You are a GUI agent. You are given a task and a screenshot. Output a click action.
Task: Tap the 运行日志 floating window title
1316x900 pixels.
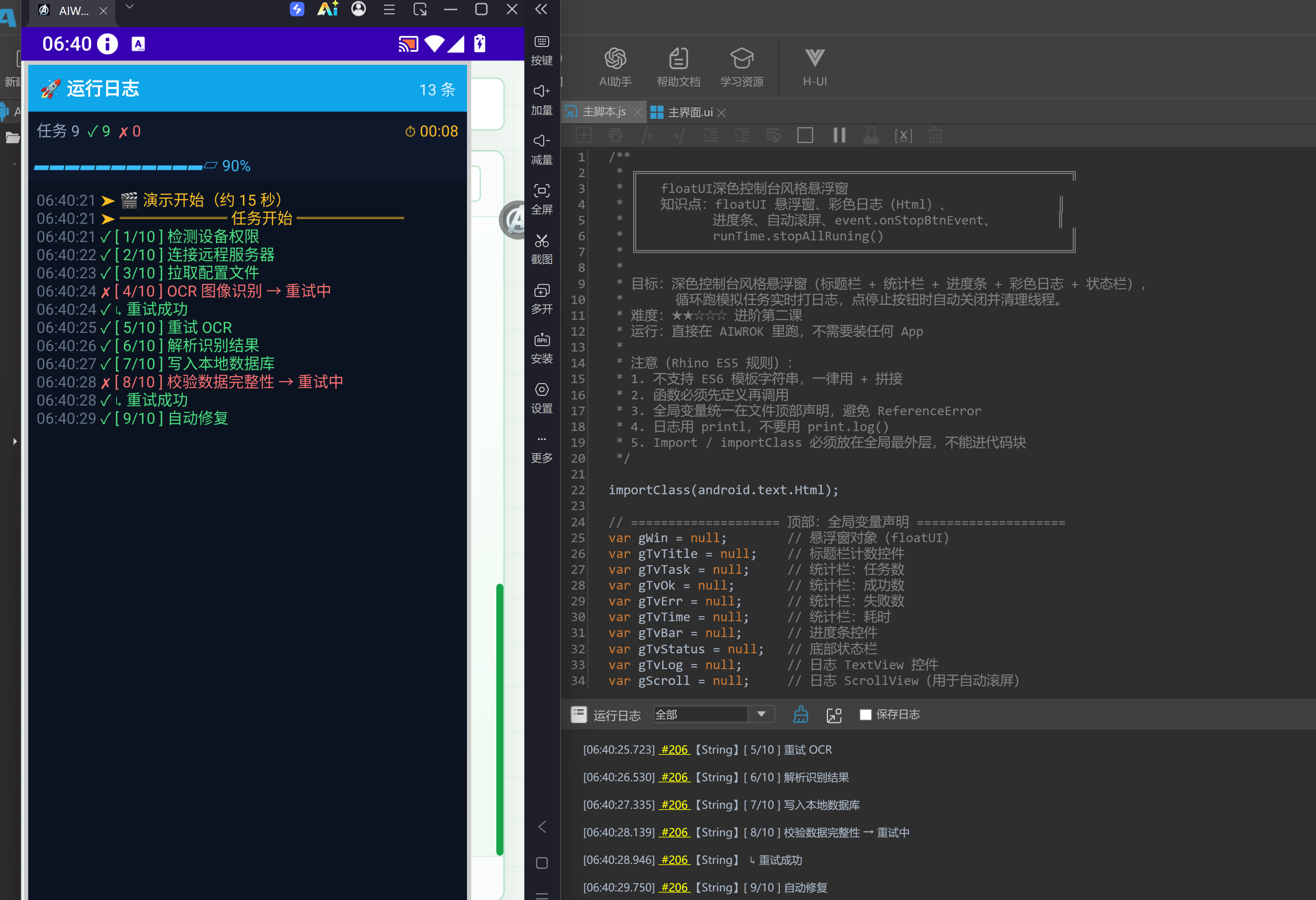(x=103, y=89)
